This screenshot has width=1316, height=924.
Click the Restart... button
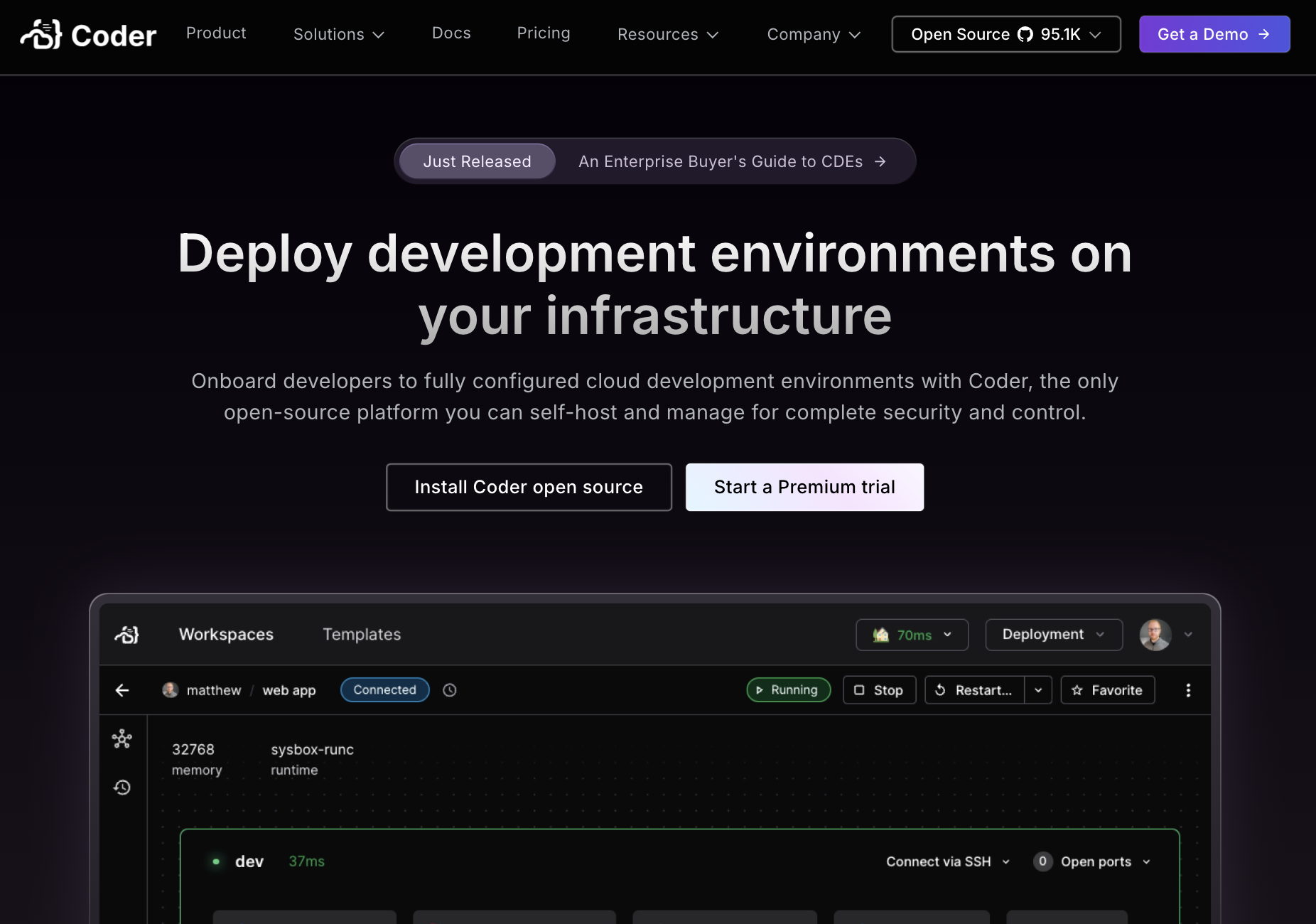(974, 690)
